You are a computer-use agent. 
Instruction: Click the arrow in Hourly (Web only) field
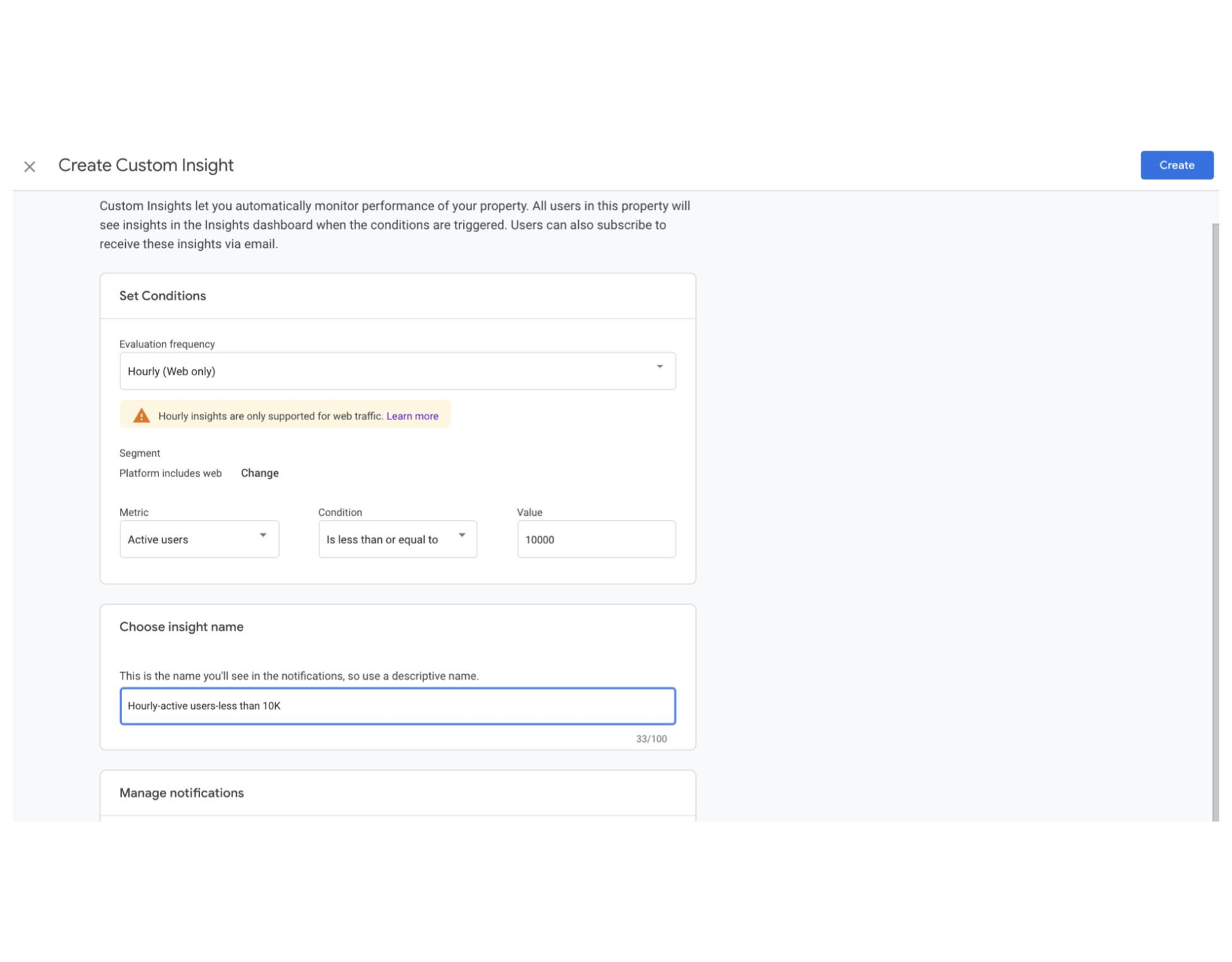point(659,367)
